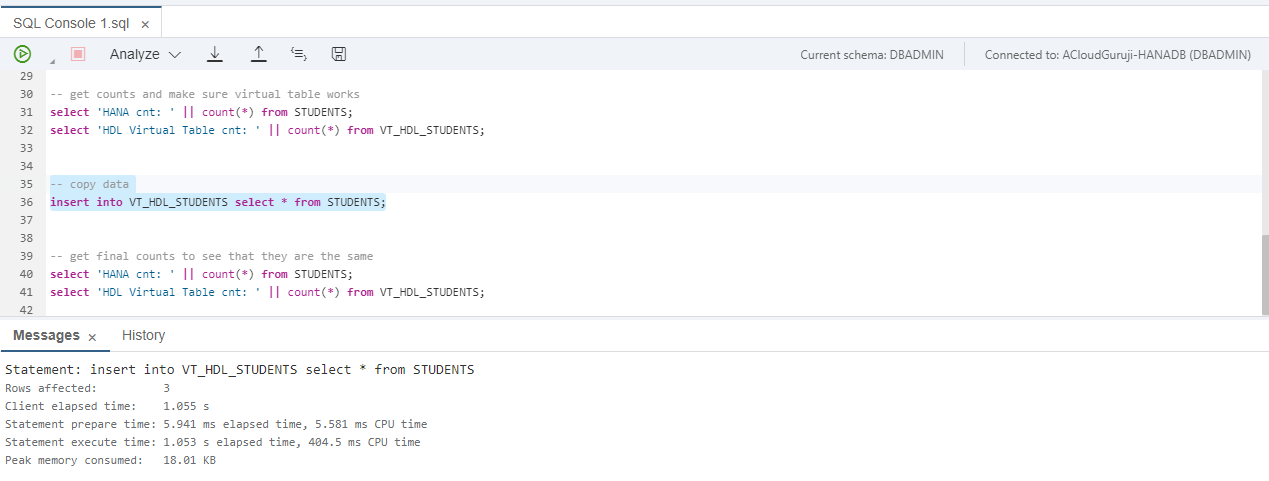Click the format code icon

pyautogui.click(x=298, y=54)
